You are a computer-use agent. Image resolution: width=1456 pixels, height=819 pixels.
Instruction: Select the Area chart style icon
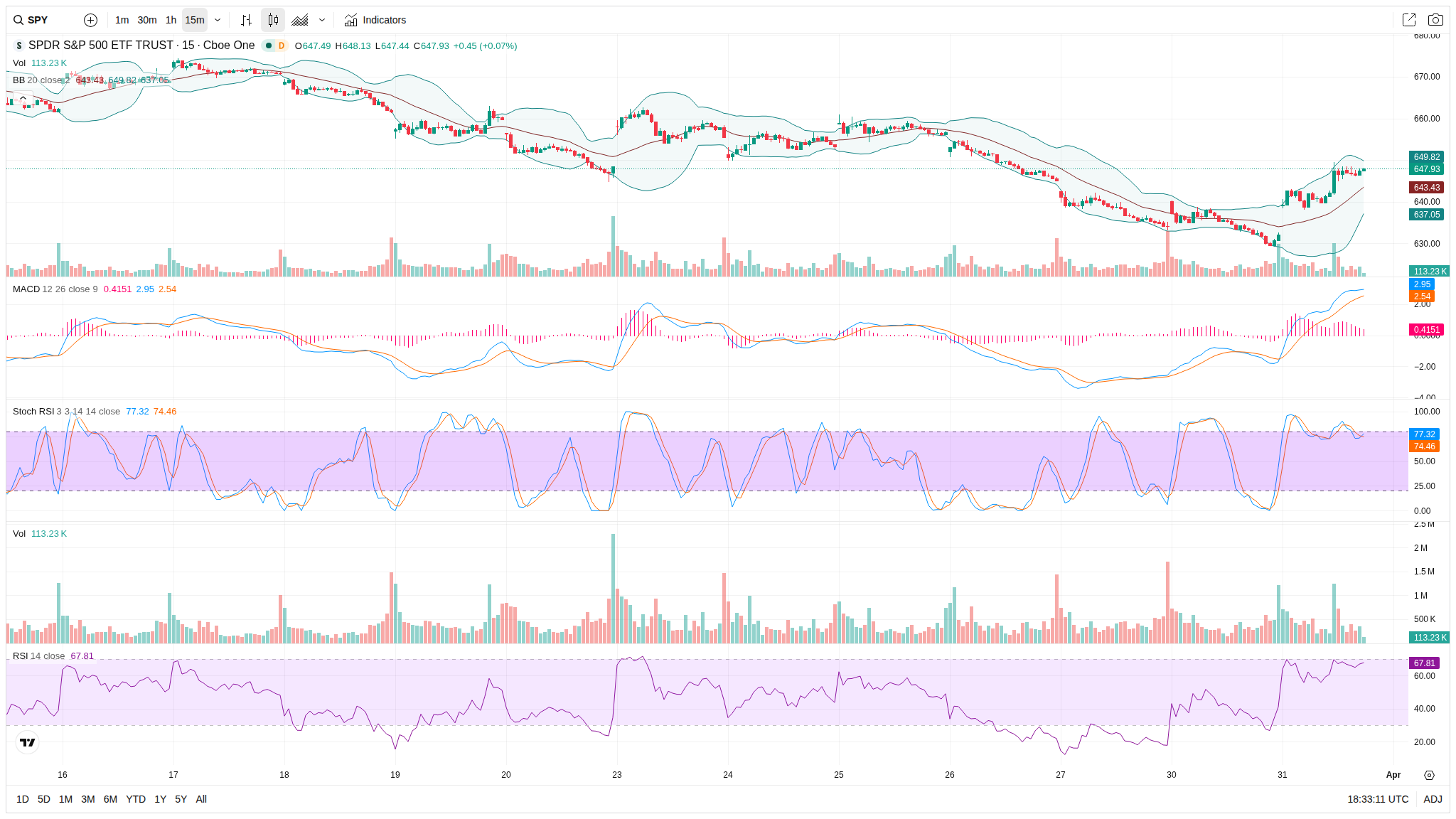300,20
